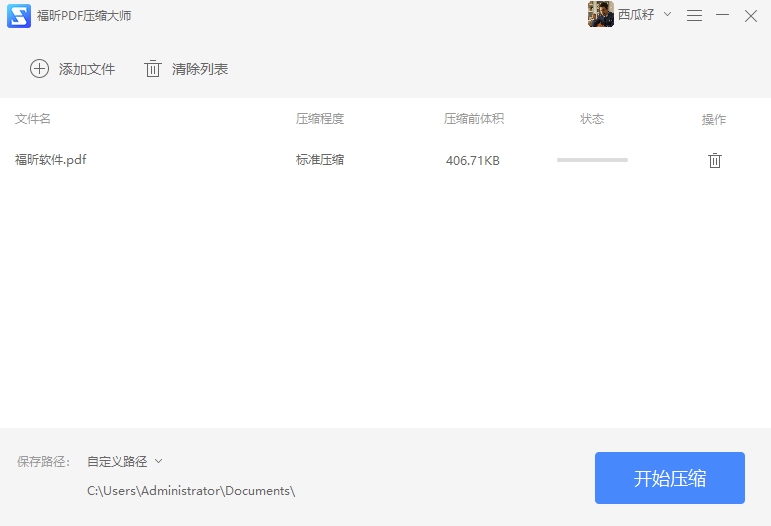Close the compressor window
This screenshot has width=771, height=526.
pos(751,16)
